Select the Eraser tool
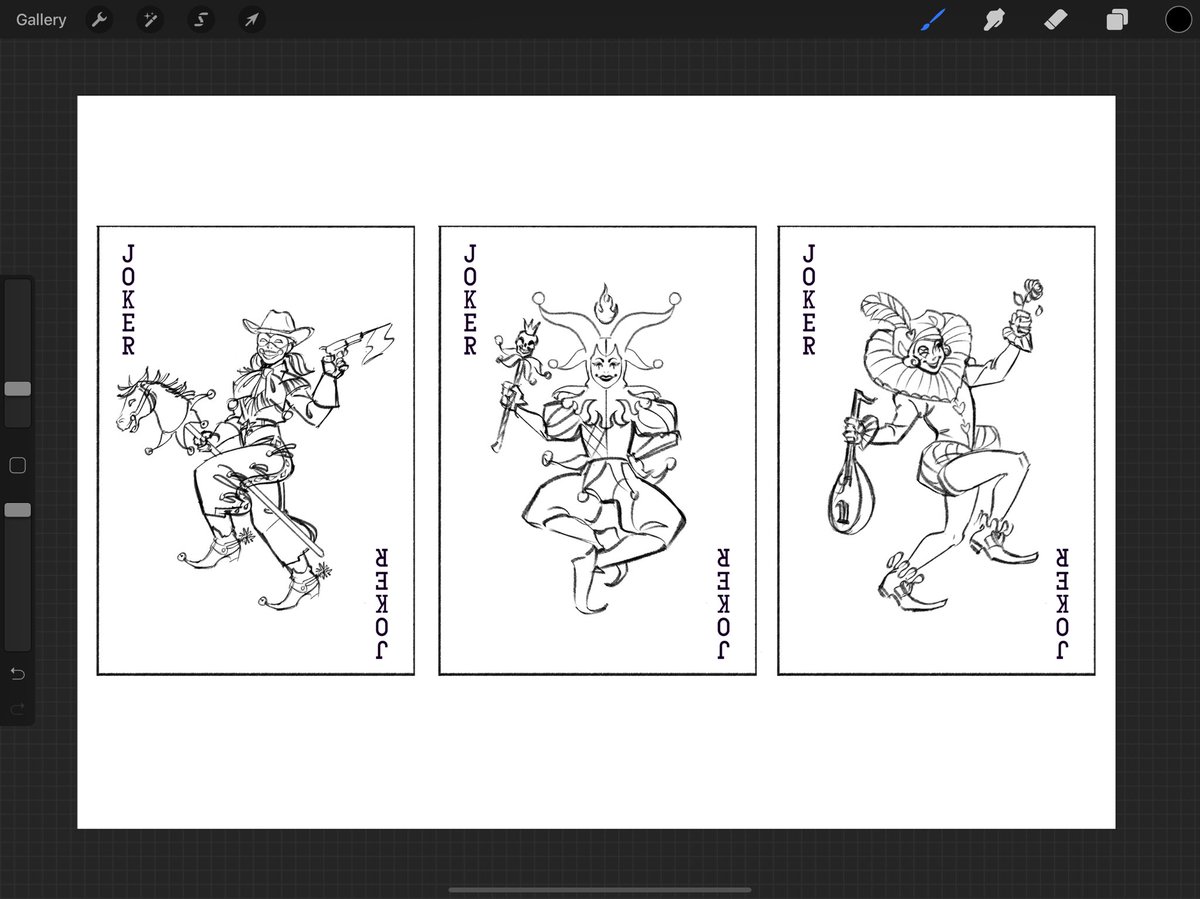The height and width of the screenshot is (899, 1200). (x=1056, y=20)
